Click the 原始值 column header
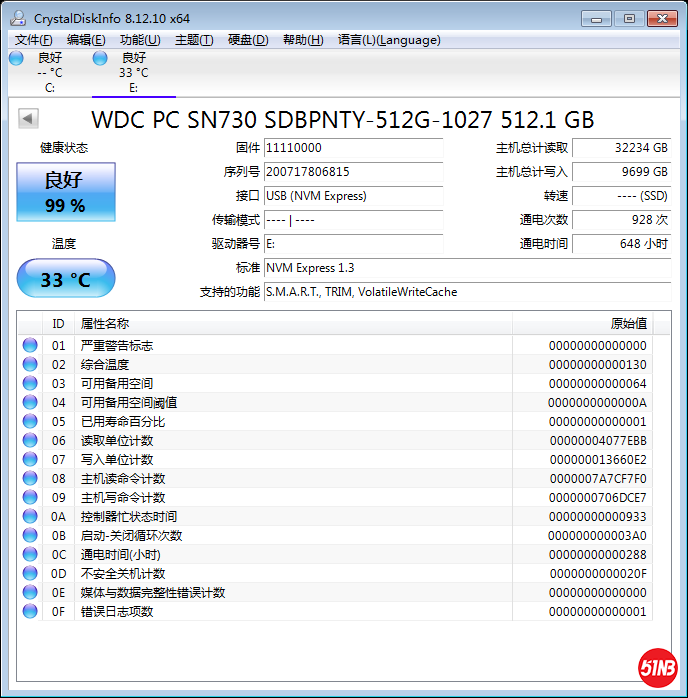Screen dimensions: 688x698 (x=628, y=324)
